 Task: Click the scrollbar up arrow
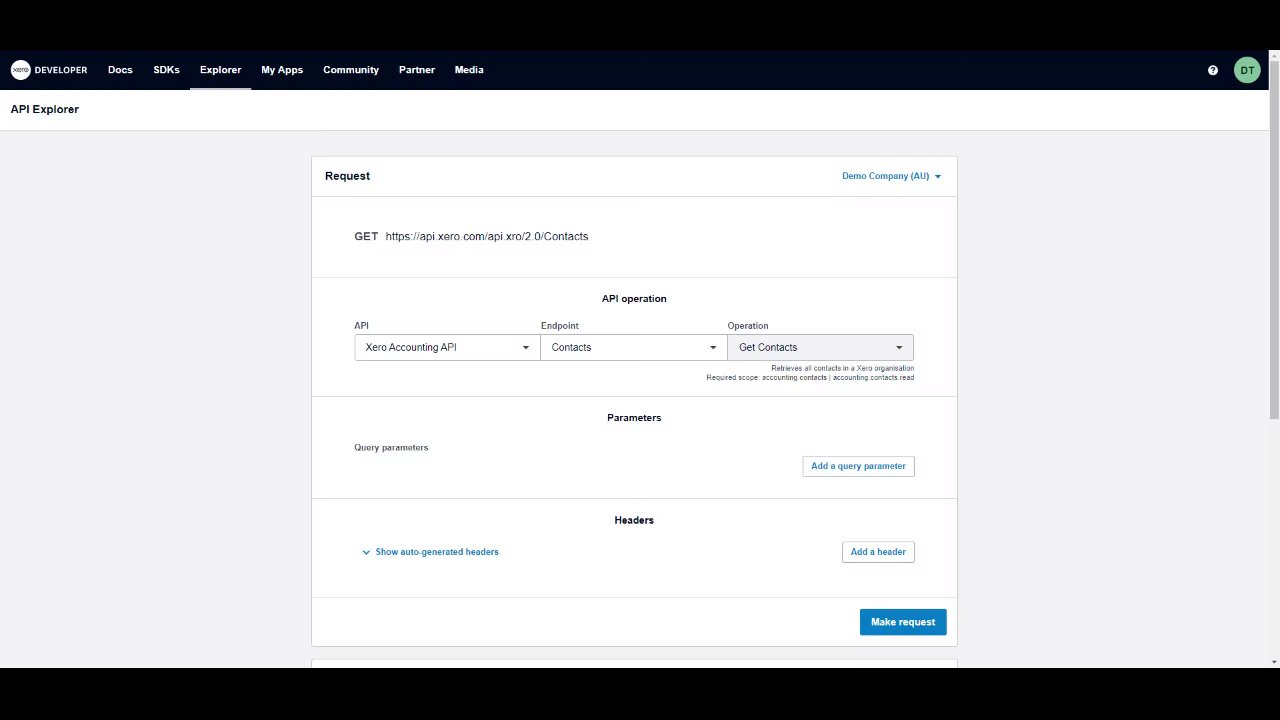coord(1274,55)
